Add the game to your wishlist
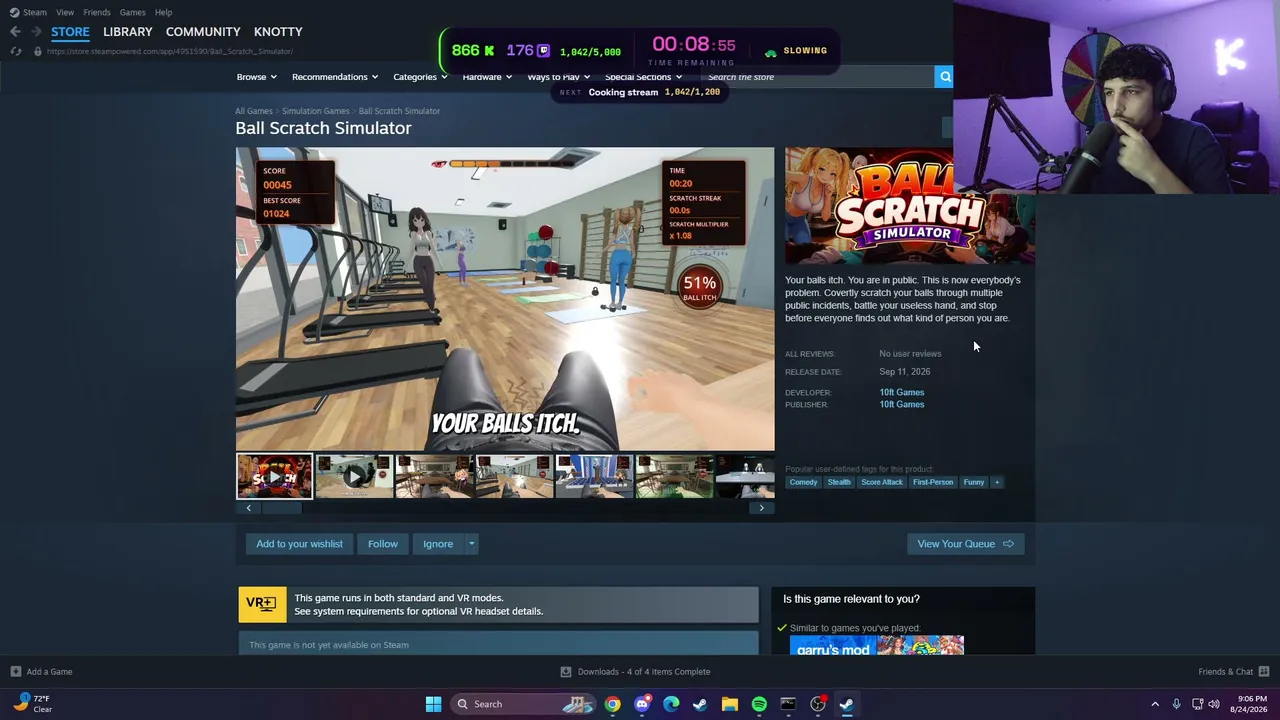 tap(299, 544)
